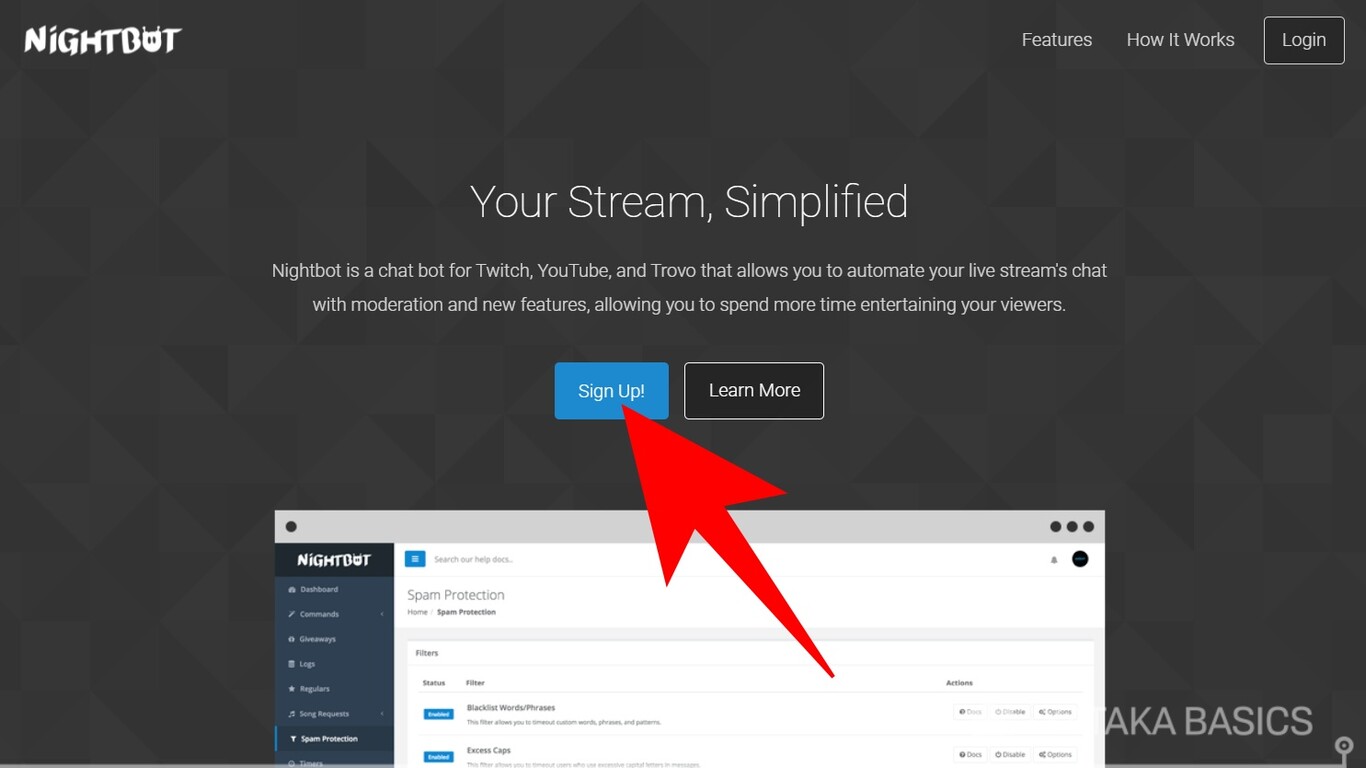Click the Nightbot logo in the header
The image size is (1366, 768).
point(102,40)
